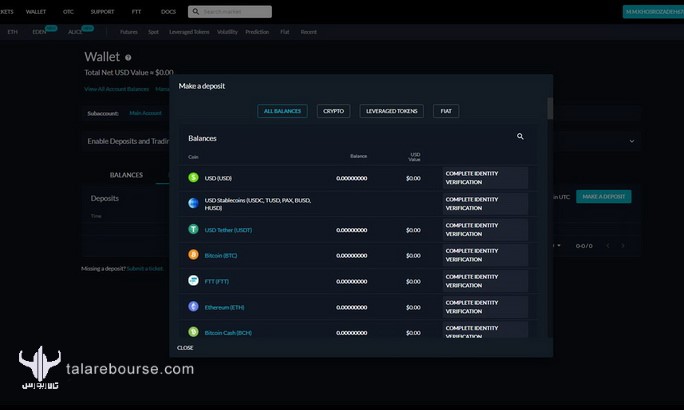
Task: Open the FTT menu item
Action: tap(136, 12)
